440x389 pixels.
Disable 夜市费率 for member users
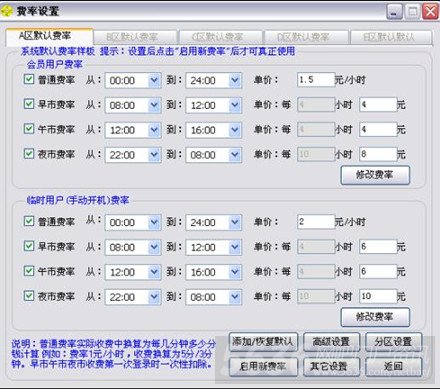[x=29, y=154]
